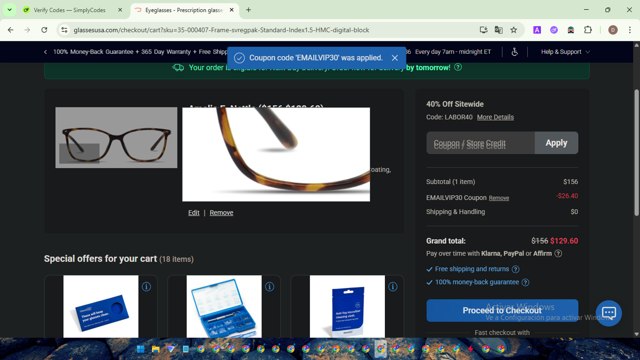640x360 pixels.
Task: Open money-back guarantee help icon
Action: click(525, 282)
